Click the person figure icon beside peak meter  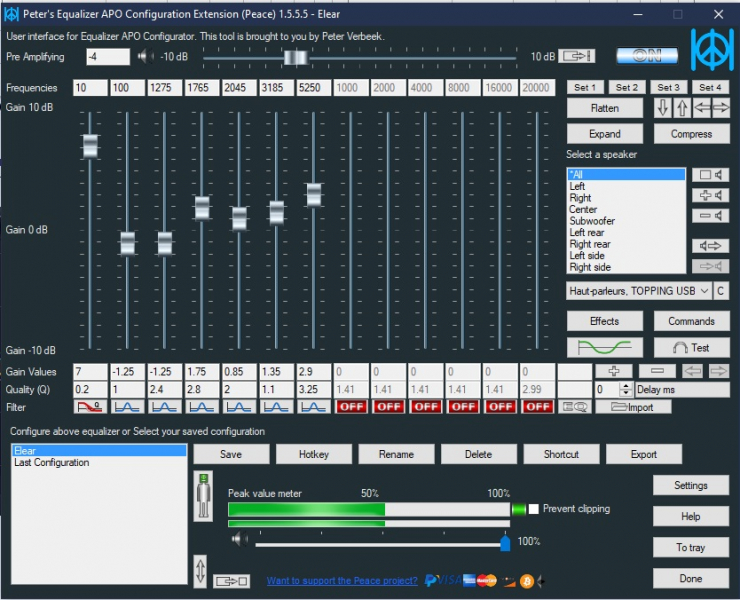[203, 496]
